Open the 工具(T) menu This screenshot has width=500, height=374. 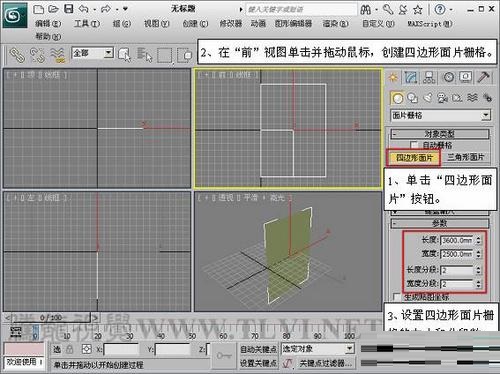(87, 24)
